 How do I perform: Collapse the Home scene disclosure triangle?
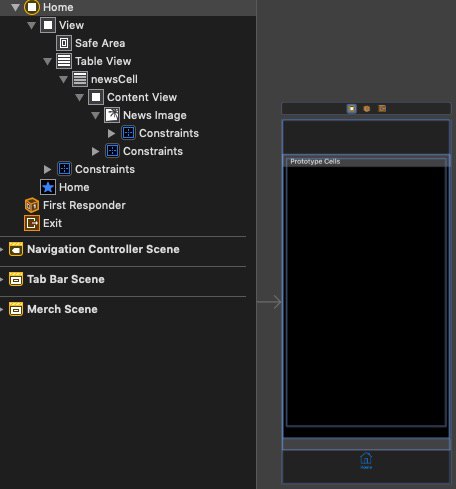(x=15, y=7)
